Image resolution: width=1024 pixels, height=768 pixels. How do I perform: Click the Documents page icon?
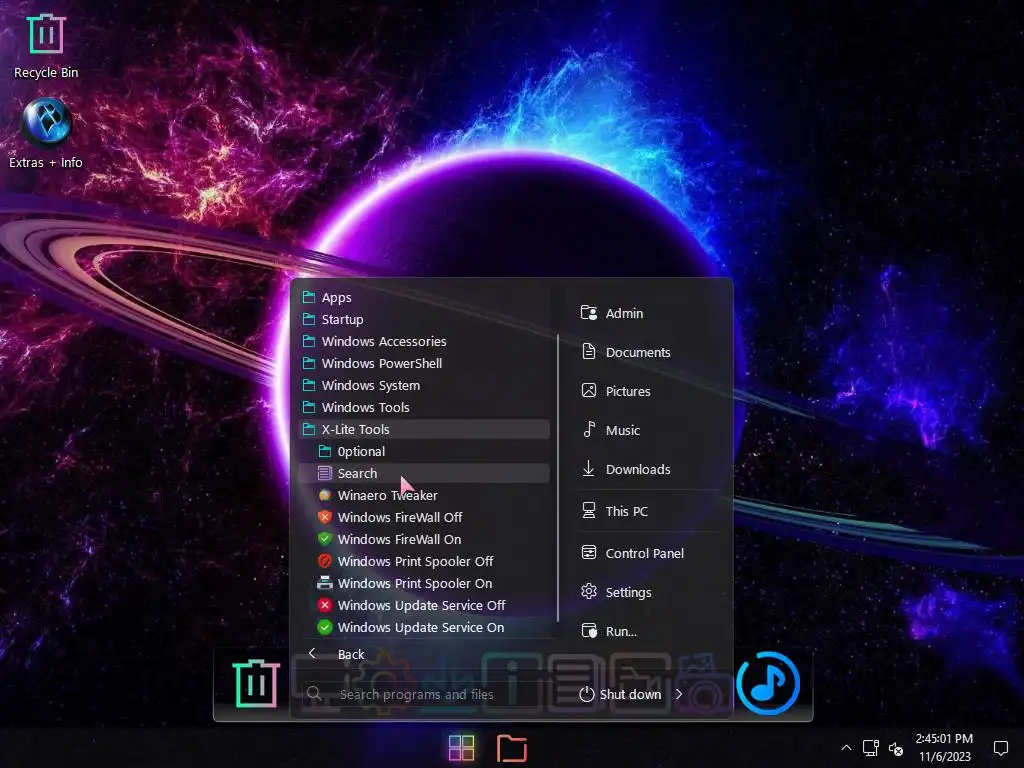[588, 351]
